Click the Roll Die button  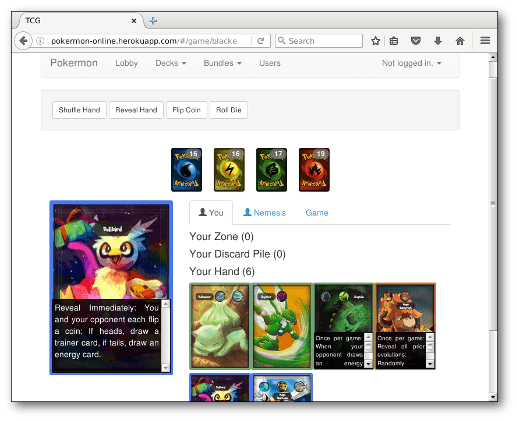pyautogui.click(x=229, y=110)
